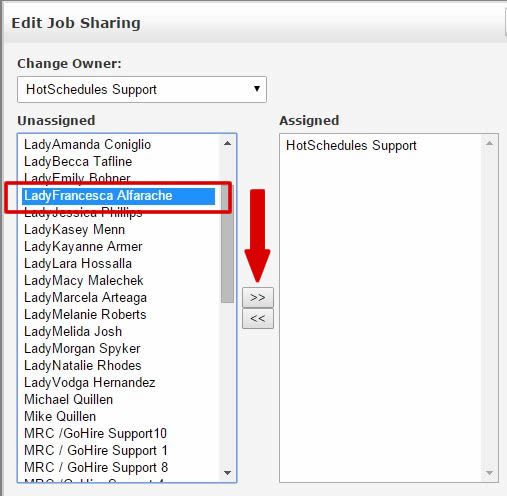Choose MRC /GoHire Support10 entry
The image size is (507, 496).
click(x=95, y=434)
